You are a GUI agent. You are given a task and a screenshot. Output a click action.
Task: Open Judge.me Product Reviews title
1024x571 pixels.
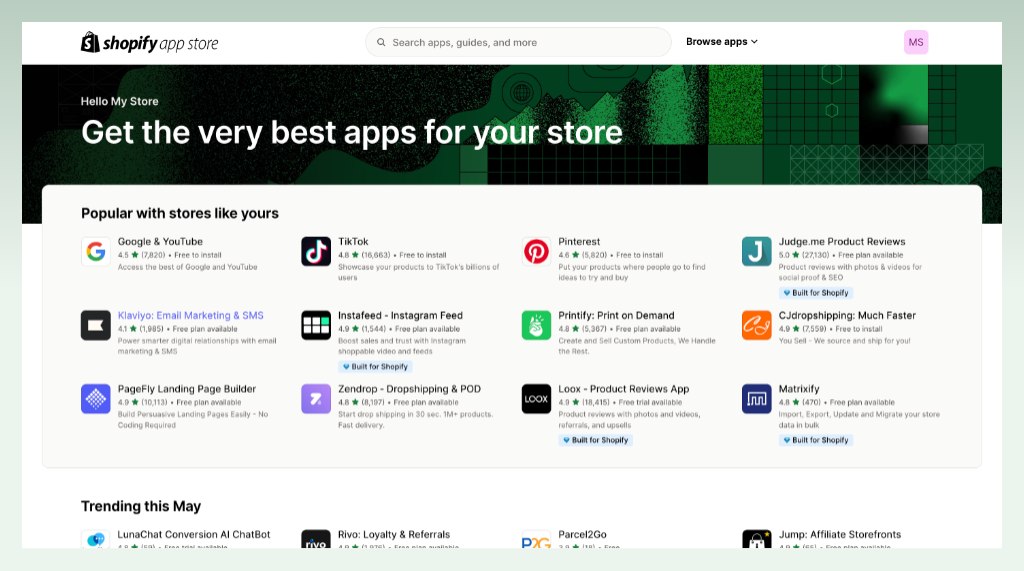pos(842,242)
